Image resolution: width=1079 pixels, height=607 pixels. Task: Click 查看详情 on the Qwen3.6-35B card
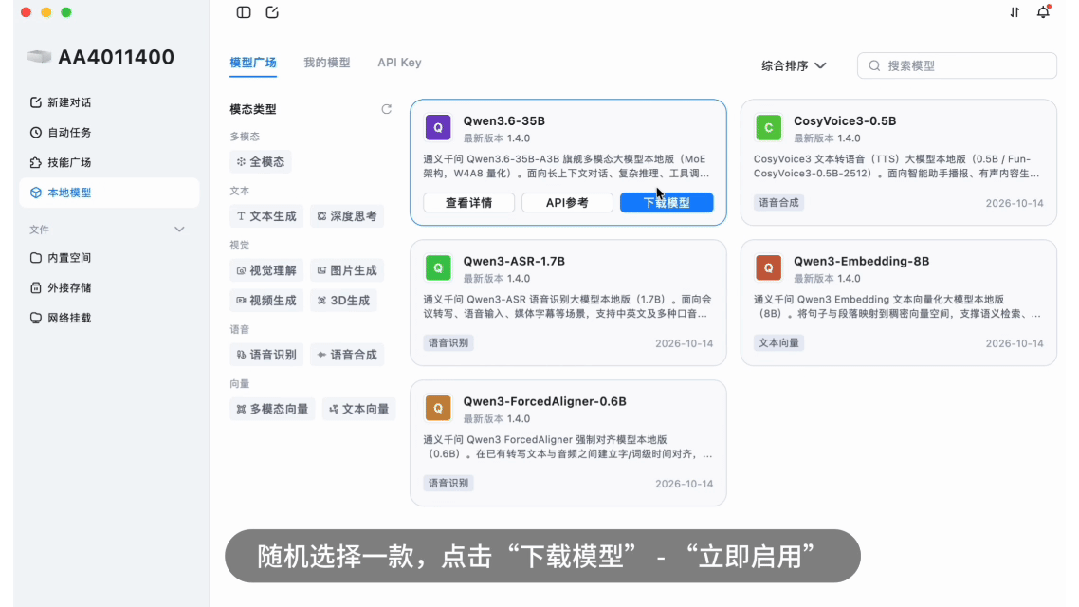469,202
